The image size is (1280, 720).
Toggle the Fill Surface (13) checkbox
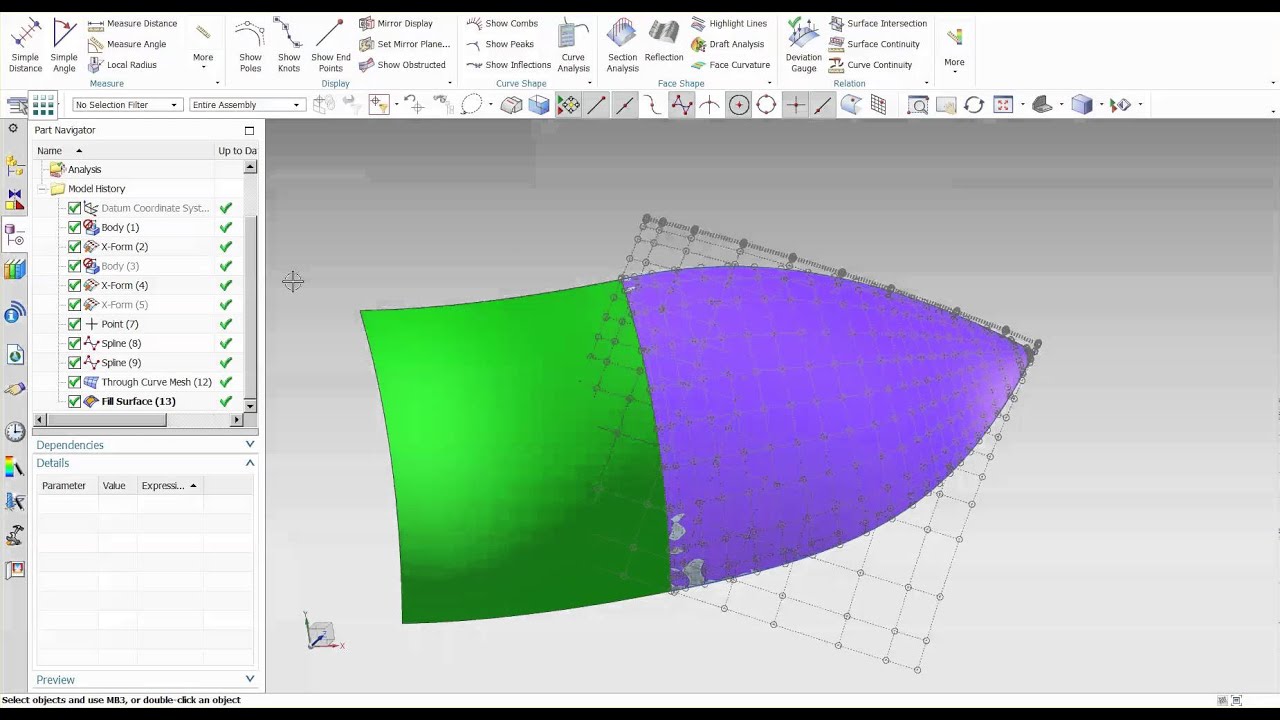click(x=74, y=402)
